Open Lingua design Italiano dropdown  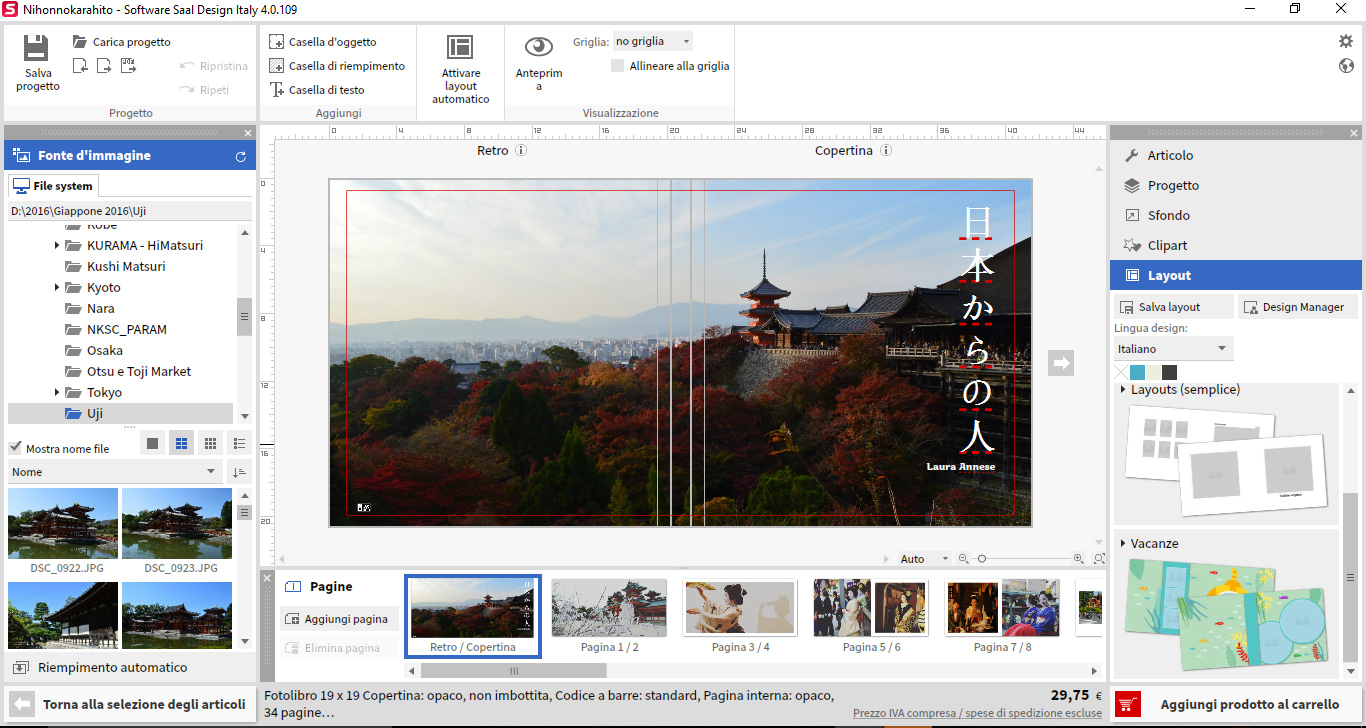[1173, 349]
